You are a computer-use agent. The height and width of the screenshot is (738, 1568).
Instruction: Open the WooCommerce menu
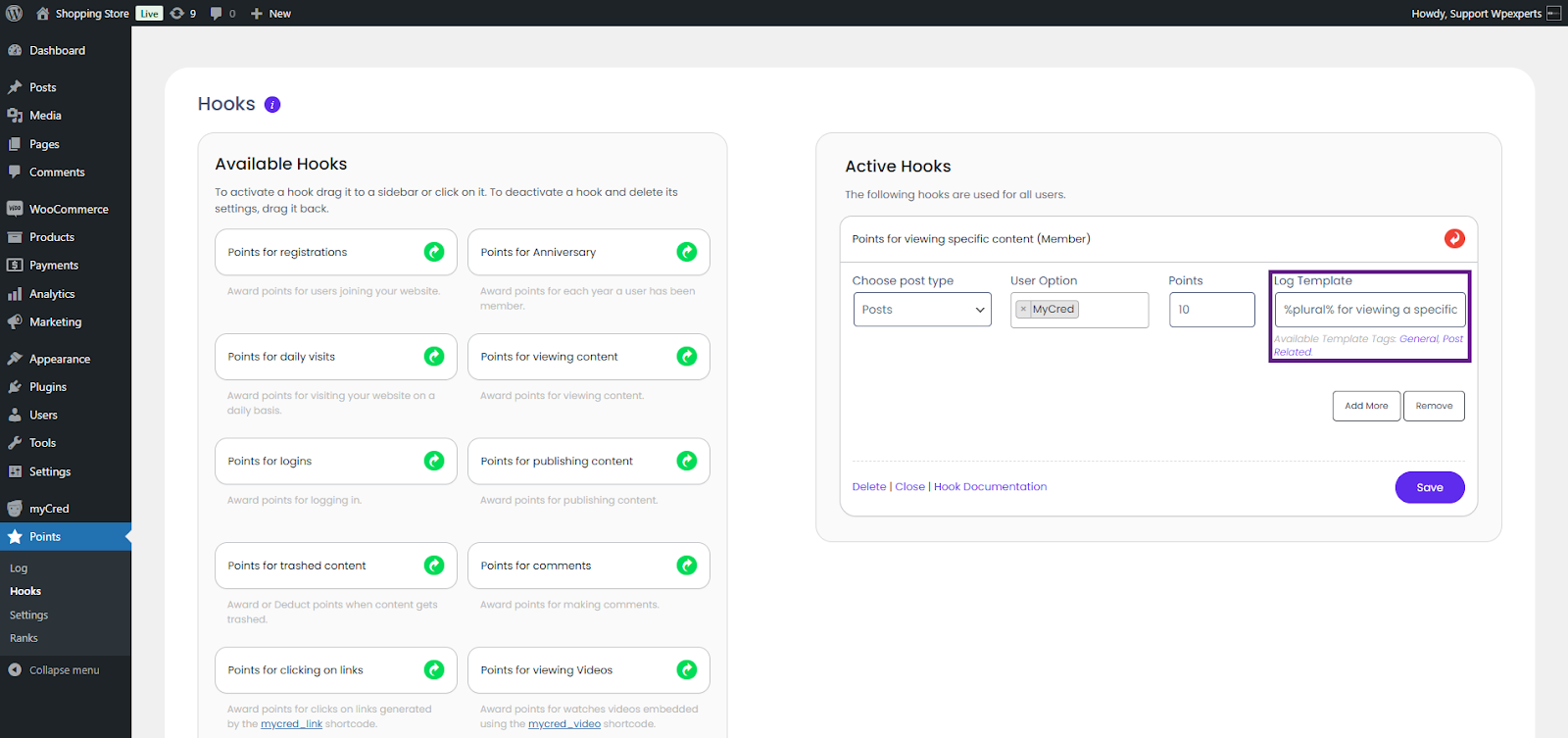[68, 209]
